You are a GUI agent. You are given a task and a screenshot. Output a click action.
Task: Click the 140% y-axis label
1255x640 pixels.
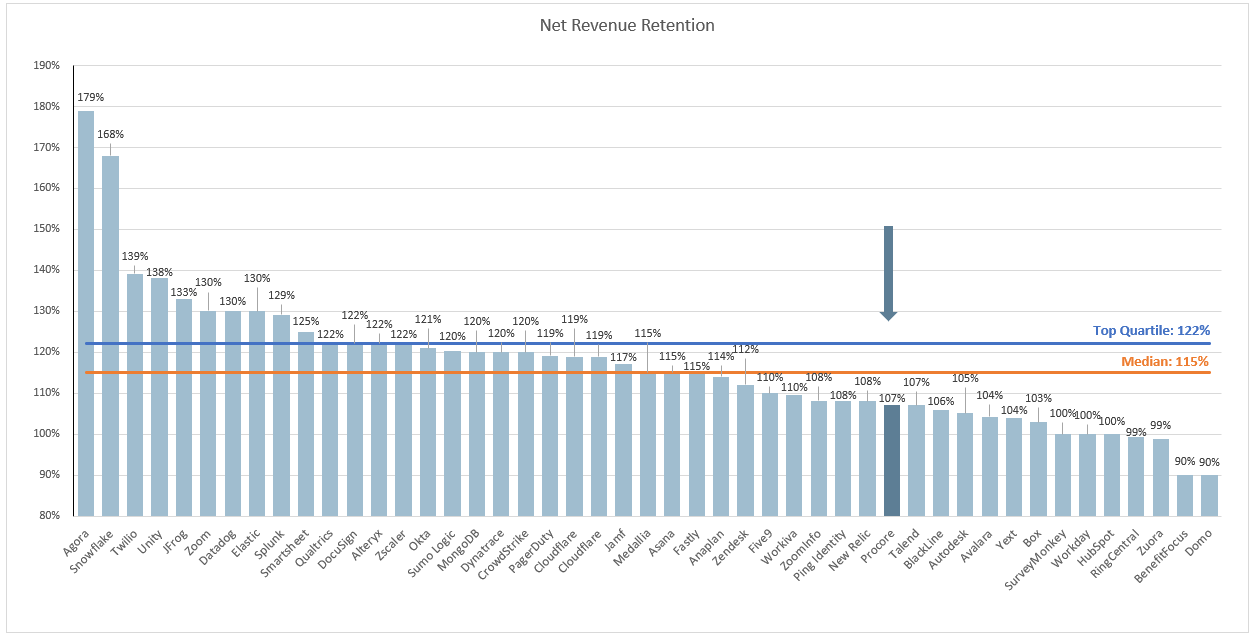pyautogui.click(x=47, y=270)
